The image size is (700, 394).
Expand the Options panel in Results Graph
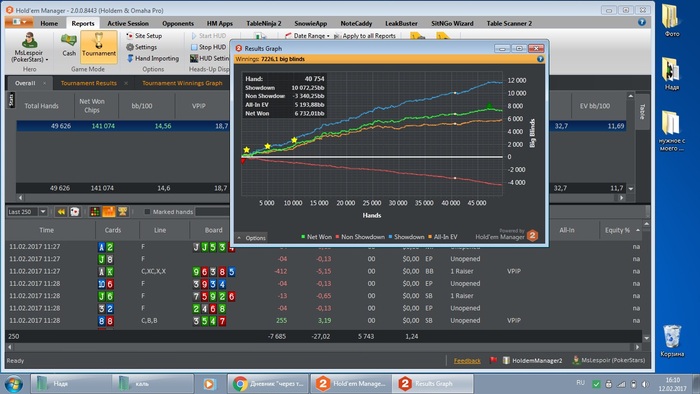(x=251, y=238)
